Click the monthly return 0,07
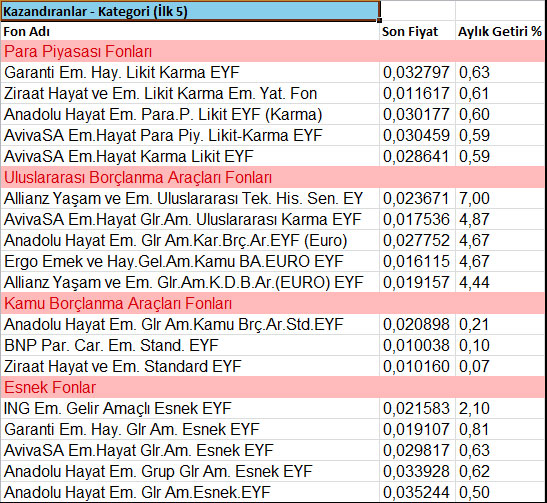The height and width of the screenshot is (503, 547). tap(500, 366)
